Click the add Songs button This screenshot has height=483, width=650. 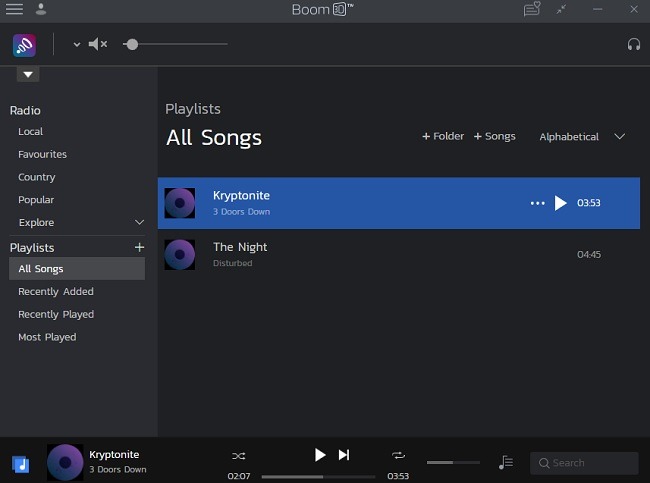point(494,136)
